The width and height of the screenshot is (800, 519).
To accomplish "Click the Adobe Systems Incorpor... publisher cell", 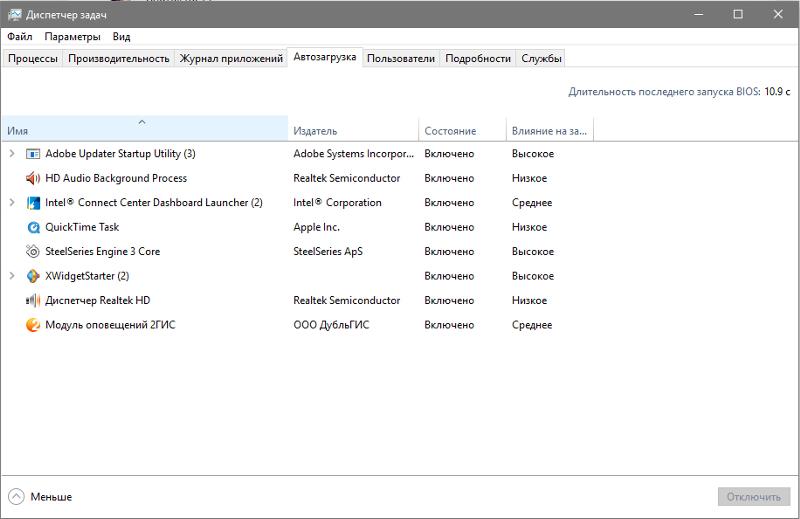I will [353, 154].
